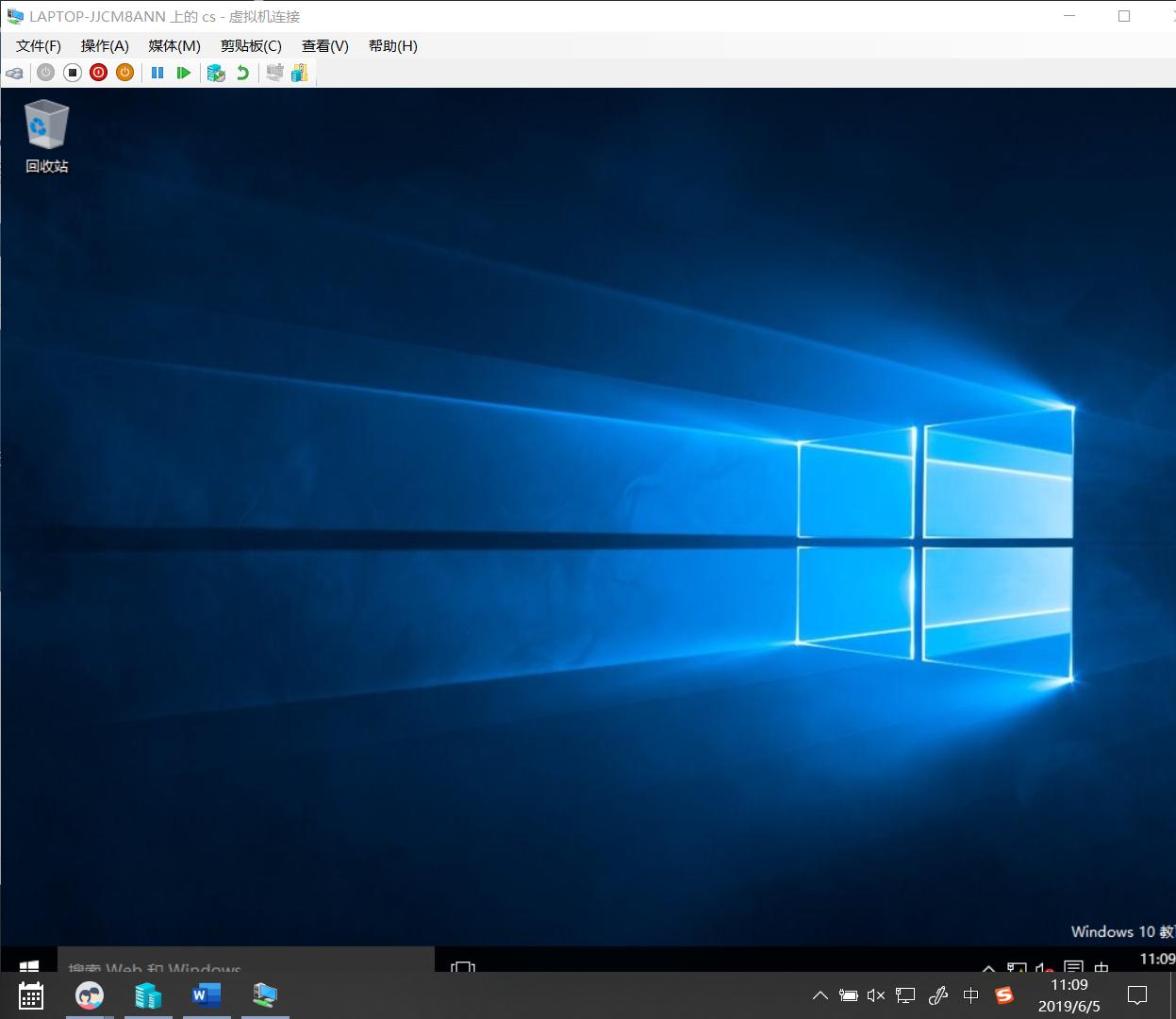Open Hyper-V Manager from host taskbar

point(148,995)
